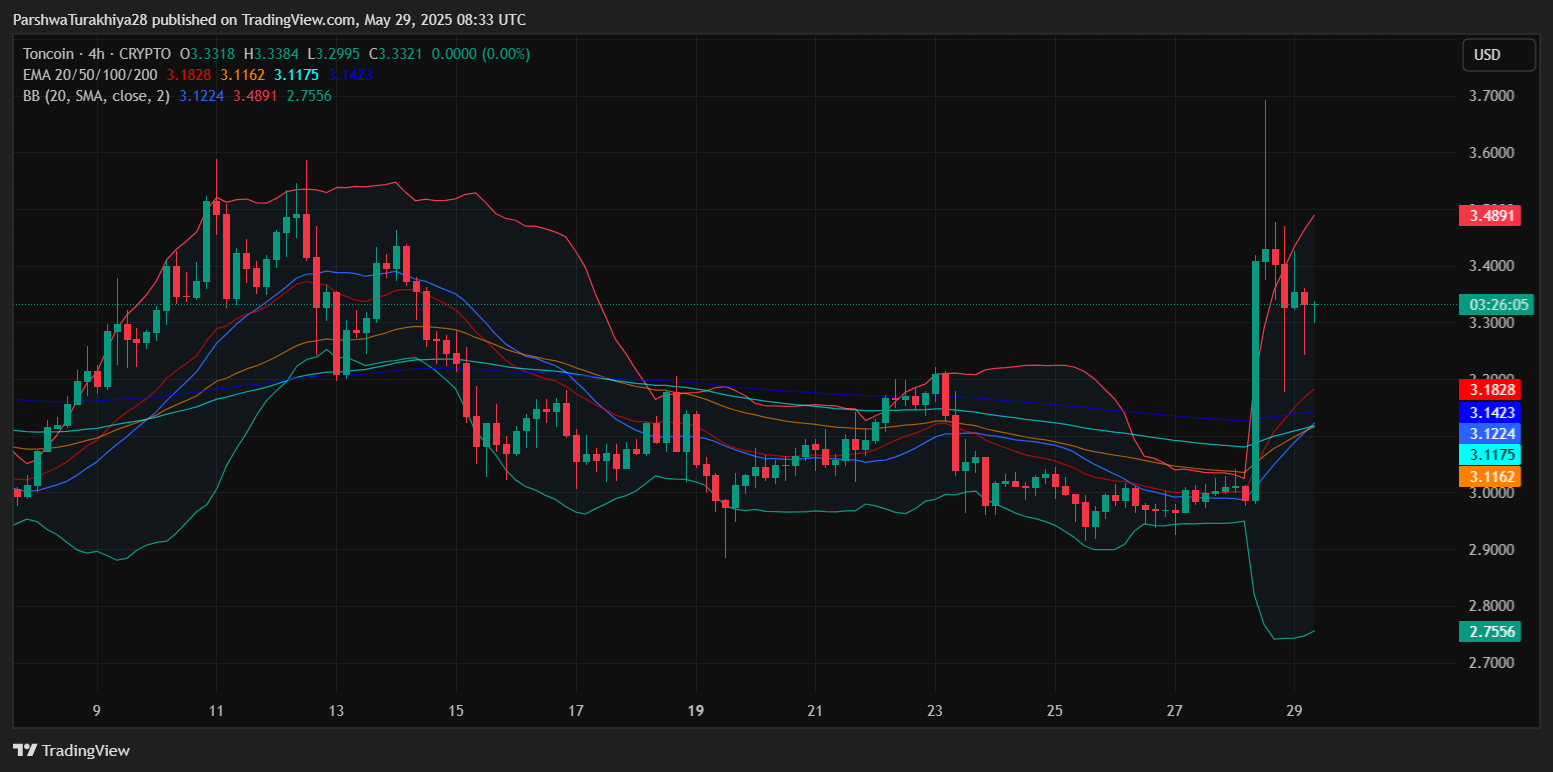Viewport: 1553px width, 772px height.
Task: Click the red 3.1828 EMA price tag
Action: pyautogui.click(x=1489, y=389)
